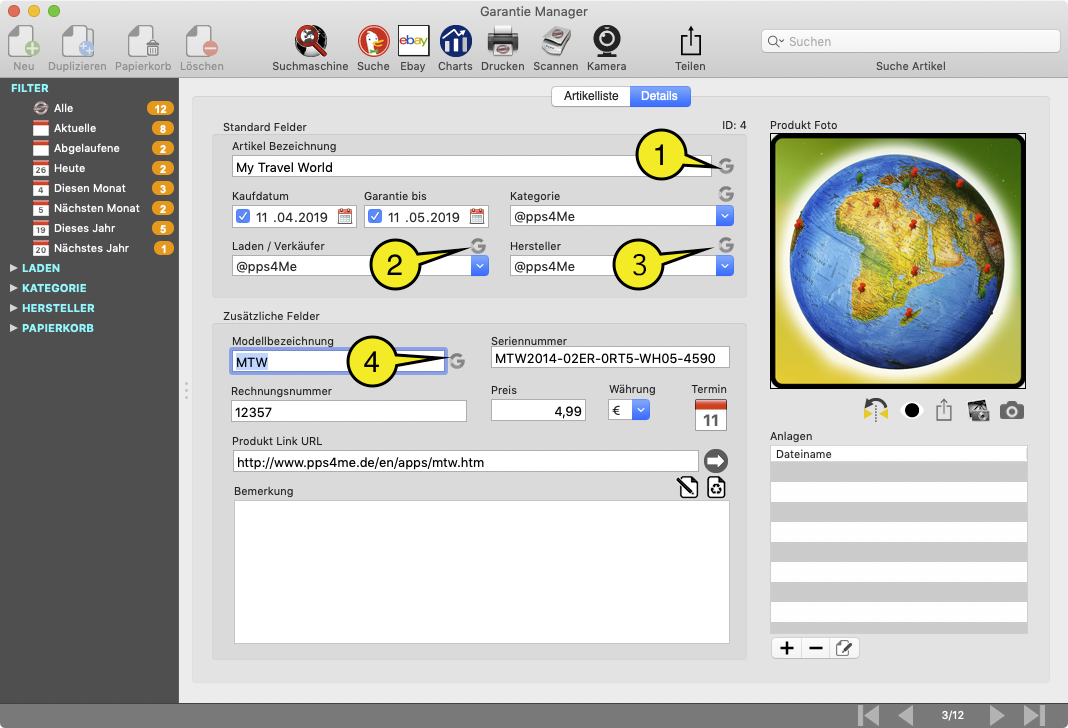The height and width of the screenshot is (728, 1068).
Task: Switch to the Details tab
Action: (659, 96)
